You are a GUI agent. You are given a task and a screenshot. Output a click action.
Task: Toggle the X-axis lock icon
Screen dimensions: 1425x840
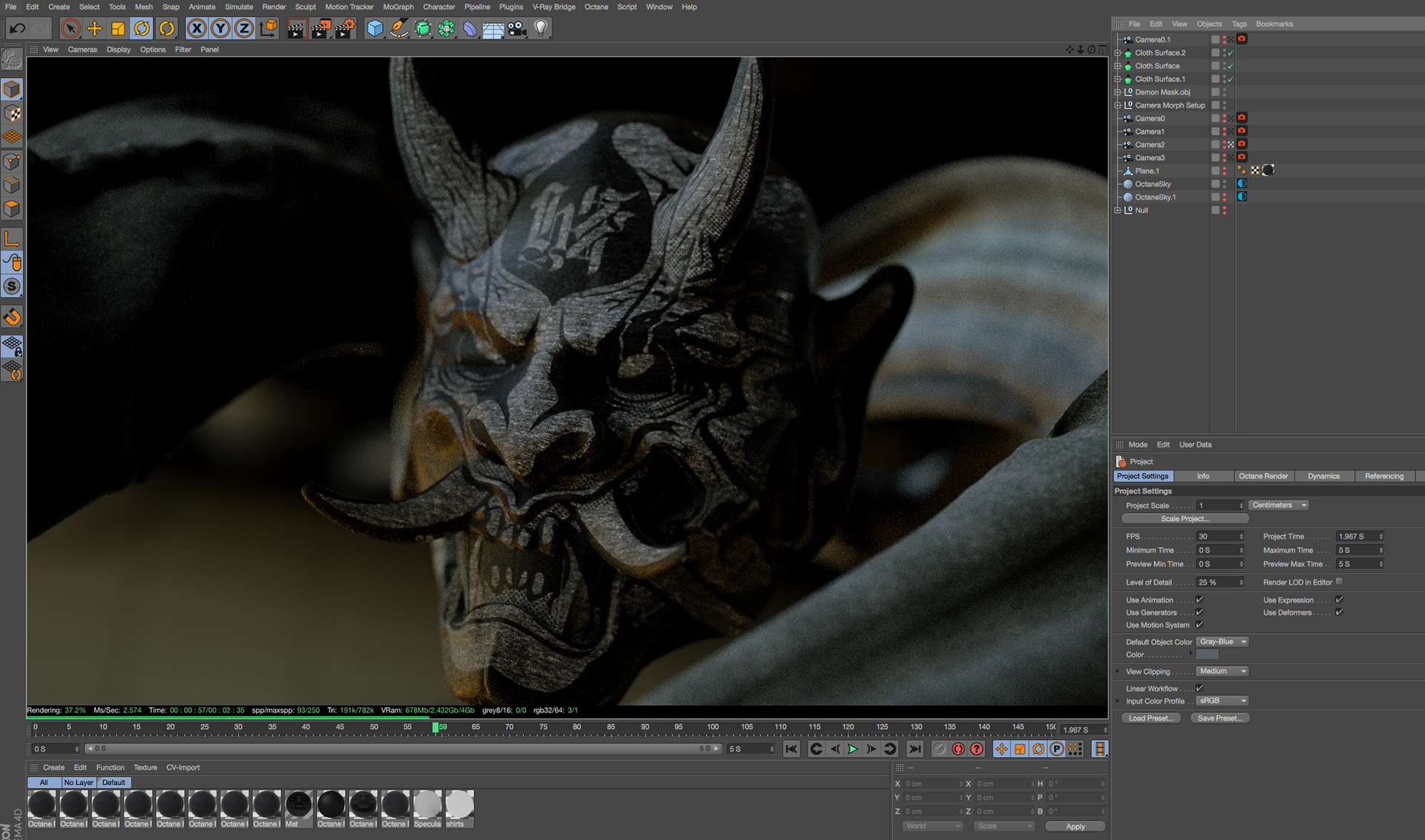197,29
